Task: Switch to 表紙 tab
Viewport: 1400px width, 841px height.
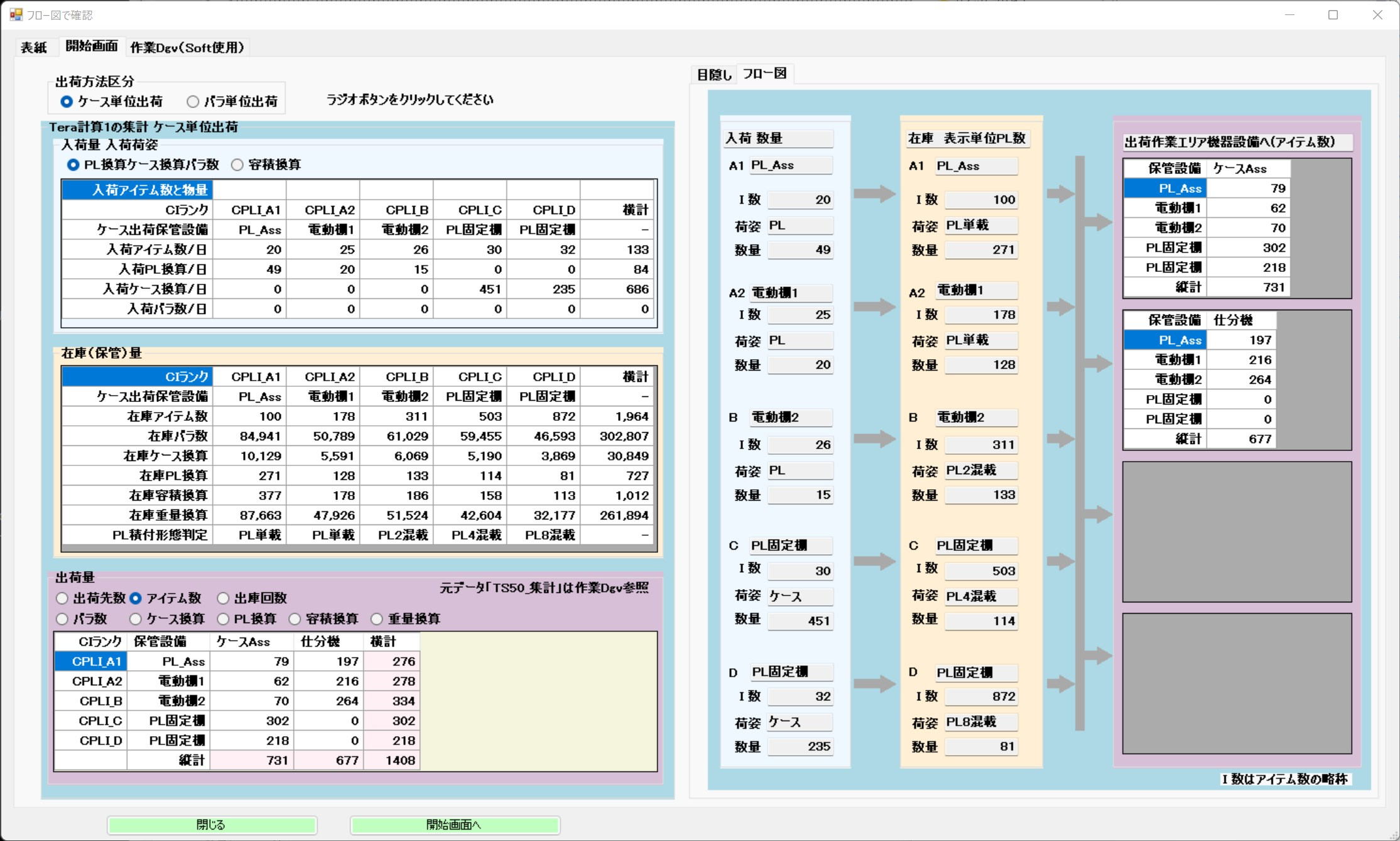Action: click(x=34, y=47)
